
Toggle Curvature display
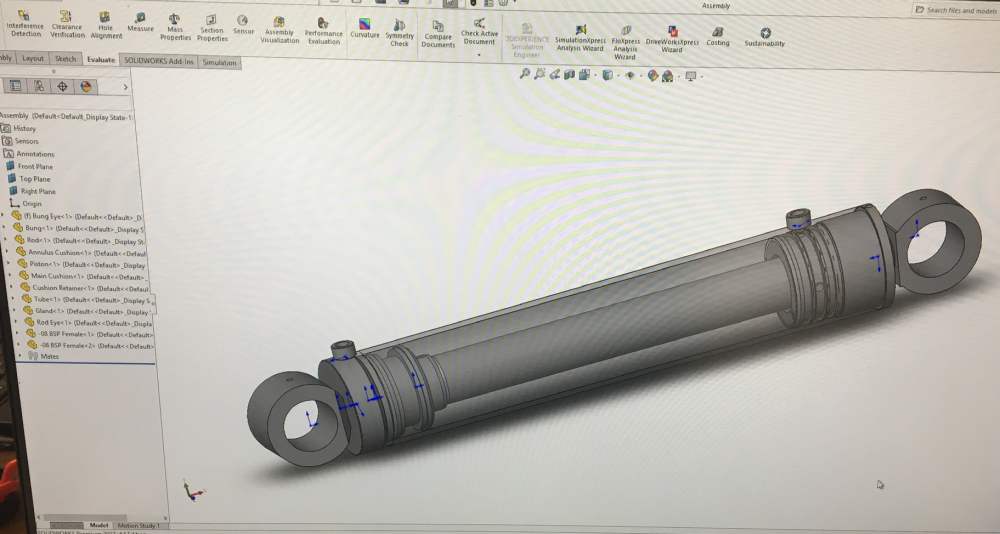click(x=364, y=29)
